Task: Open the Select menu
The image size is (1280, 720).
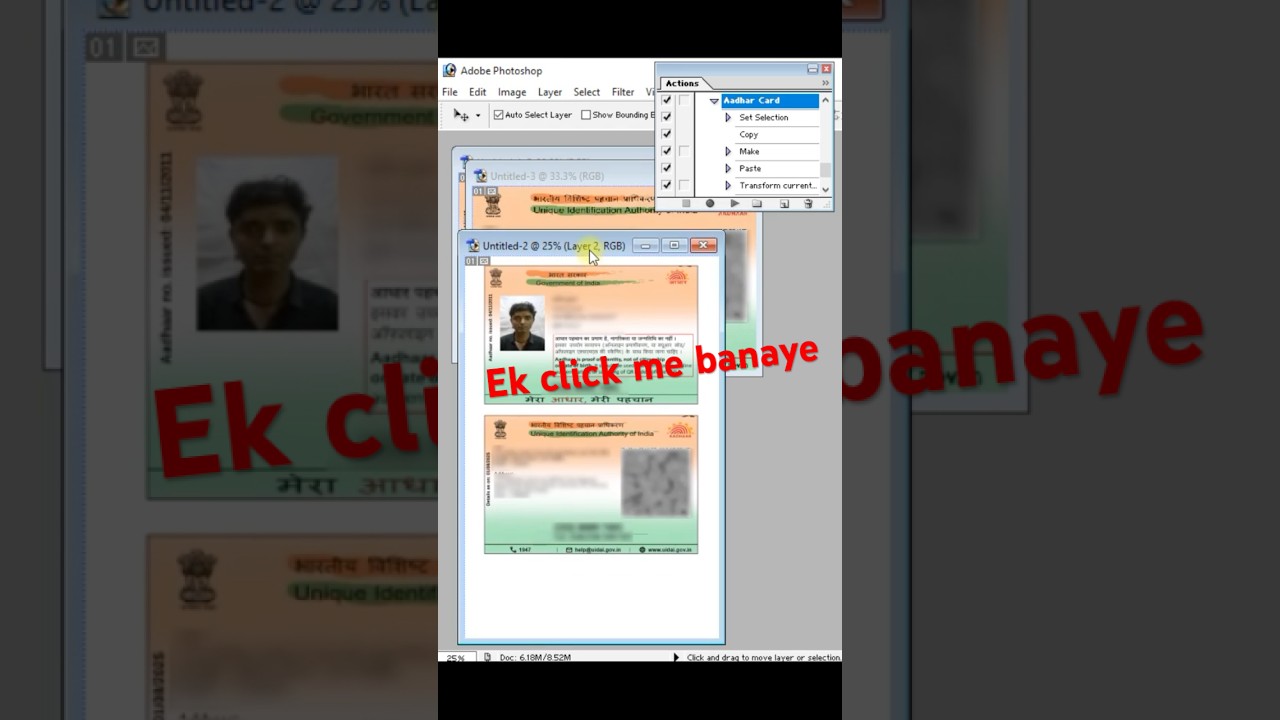Action: tap(587, 92)
